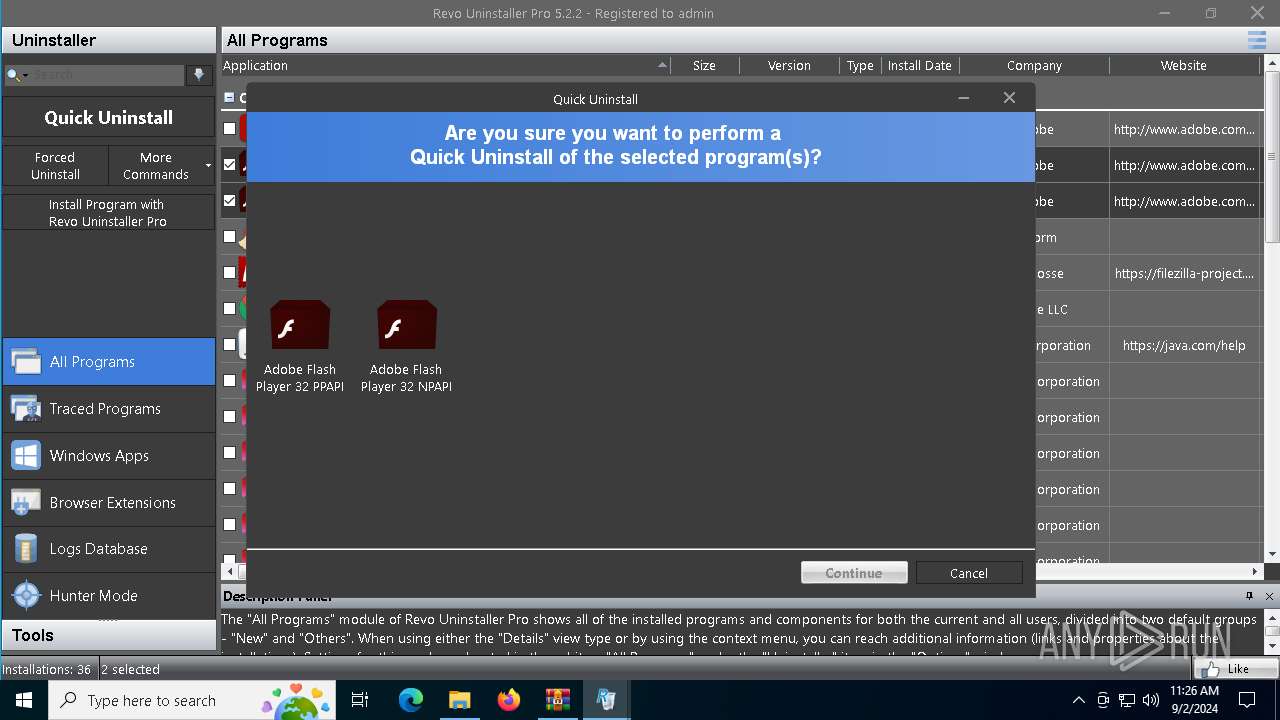Open File Explorer from the taskbar

459,700
